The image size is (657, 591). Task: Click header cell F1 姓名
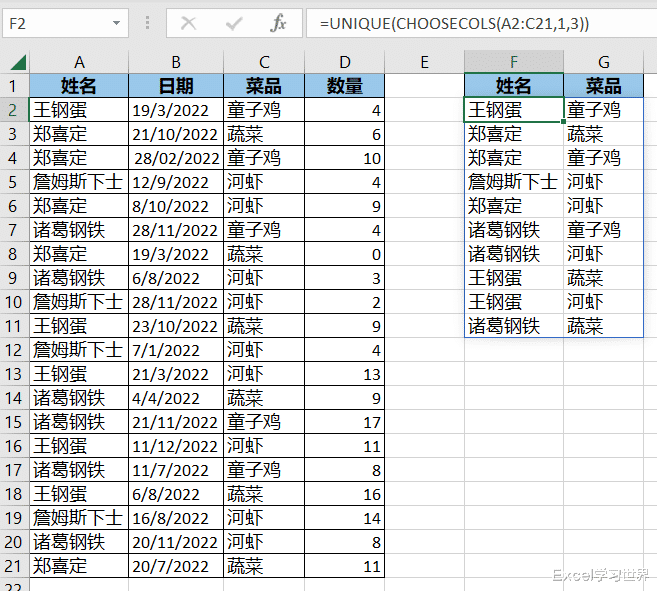514,86
